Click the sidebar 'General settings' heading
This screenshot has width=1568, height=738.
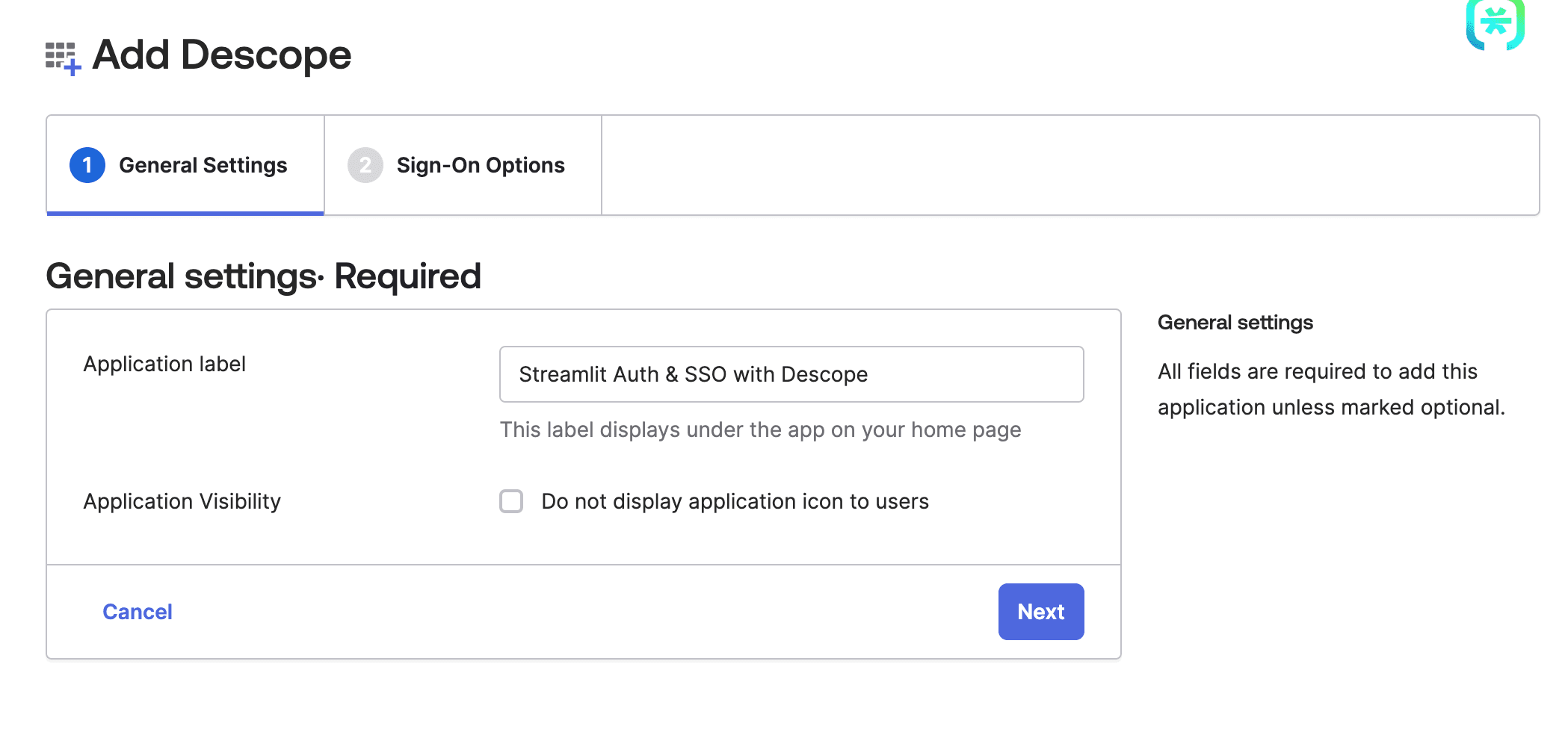(1235, 323)
